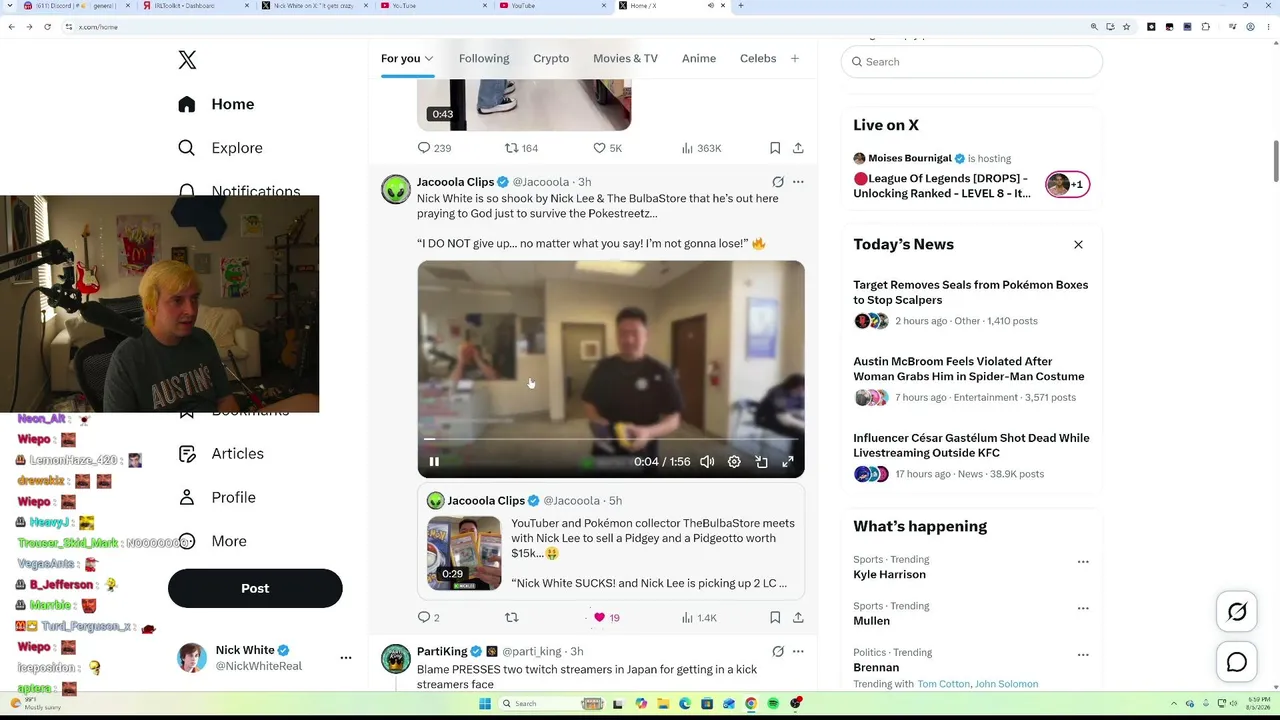Open more options on Jacoola Clips post
The image size is (1280, 720).
[798, 182]
